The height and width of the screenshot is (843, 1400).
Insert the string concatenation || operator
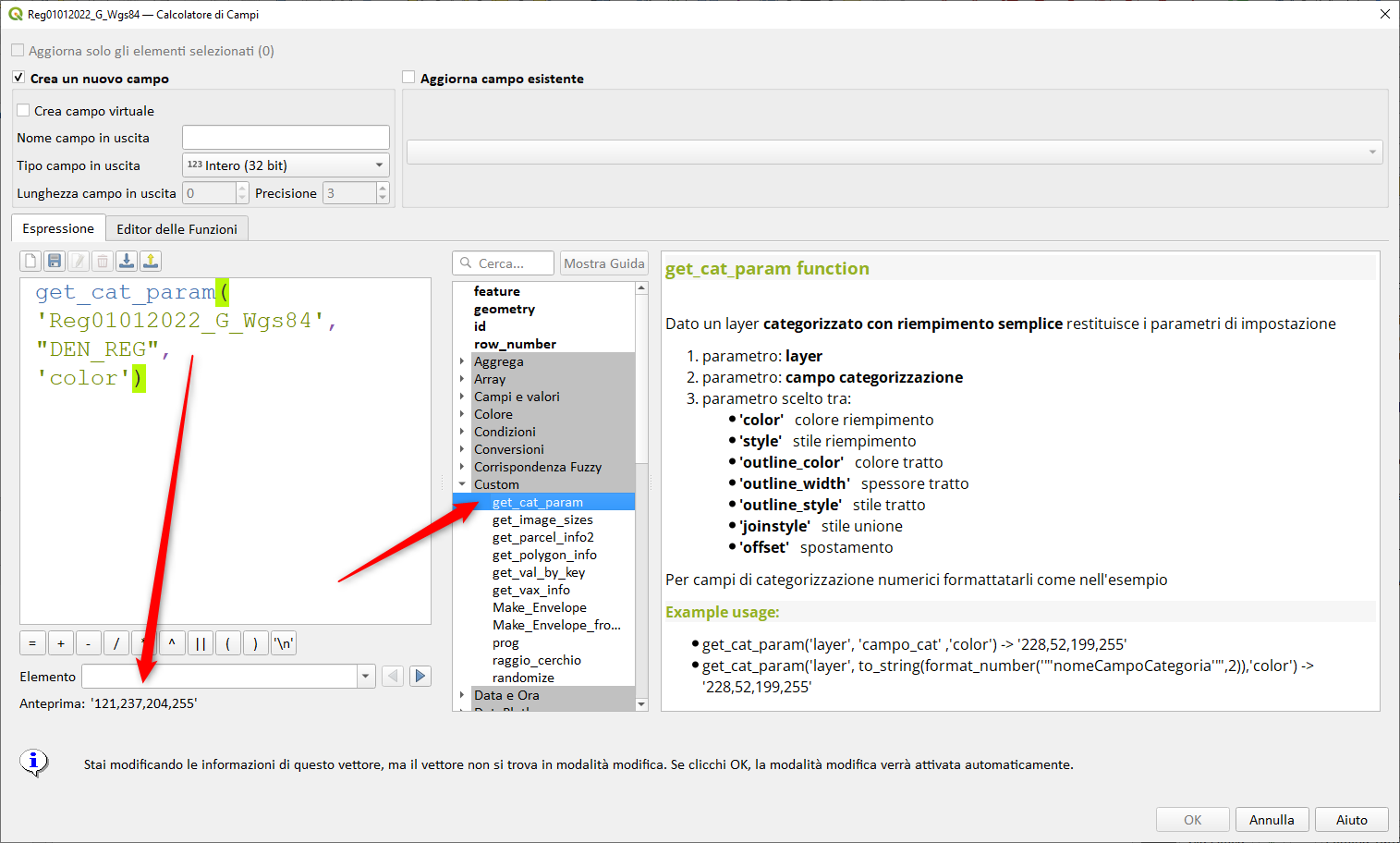pyautogui.click(x=200, y=643)
